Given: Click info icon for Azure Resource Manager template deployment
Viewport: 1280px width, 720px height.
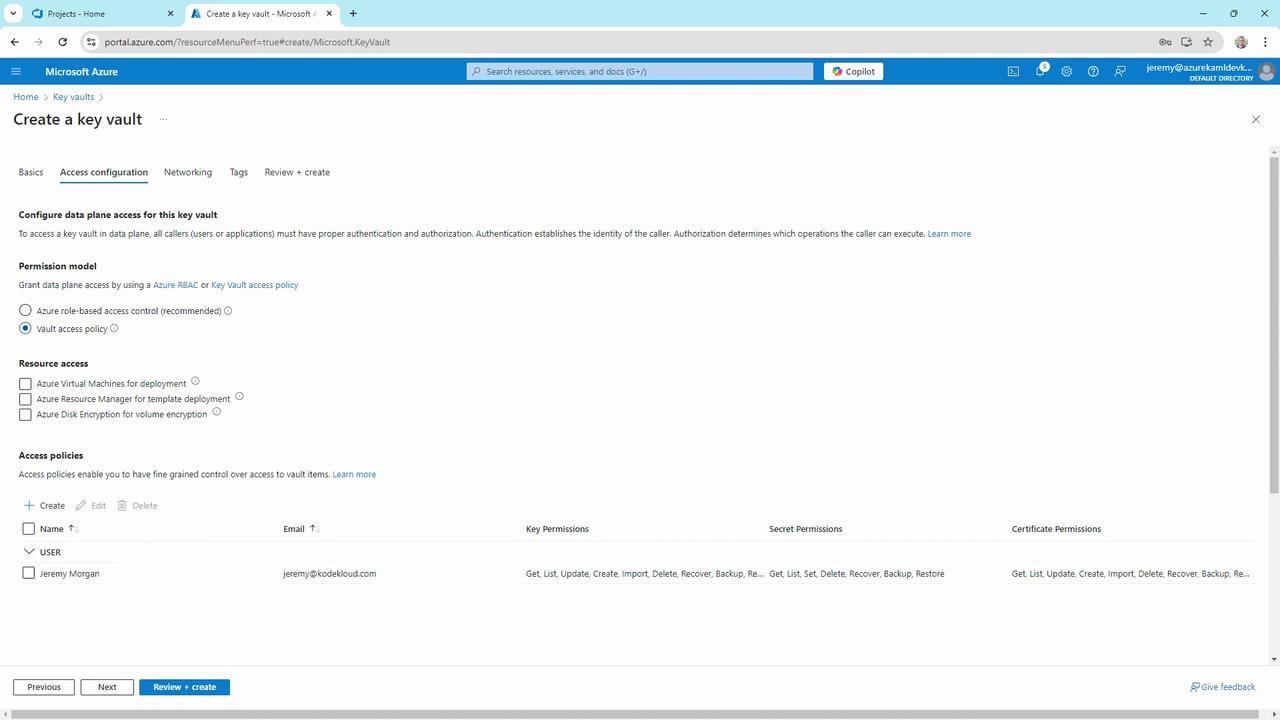Looking at the screenshot, I should [x=239, y=396].
